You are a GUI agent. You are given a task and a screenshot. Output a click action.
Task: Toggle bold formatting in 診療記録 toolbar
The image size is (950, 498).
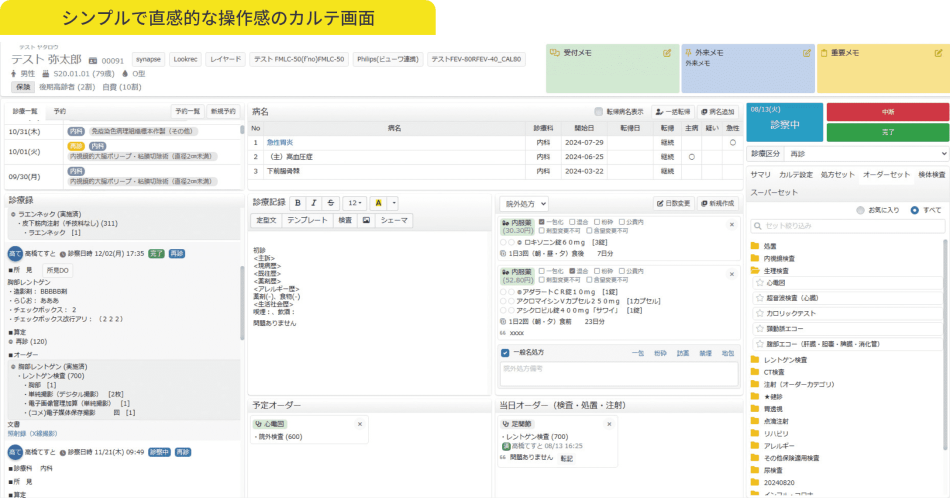click(298, 203)
